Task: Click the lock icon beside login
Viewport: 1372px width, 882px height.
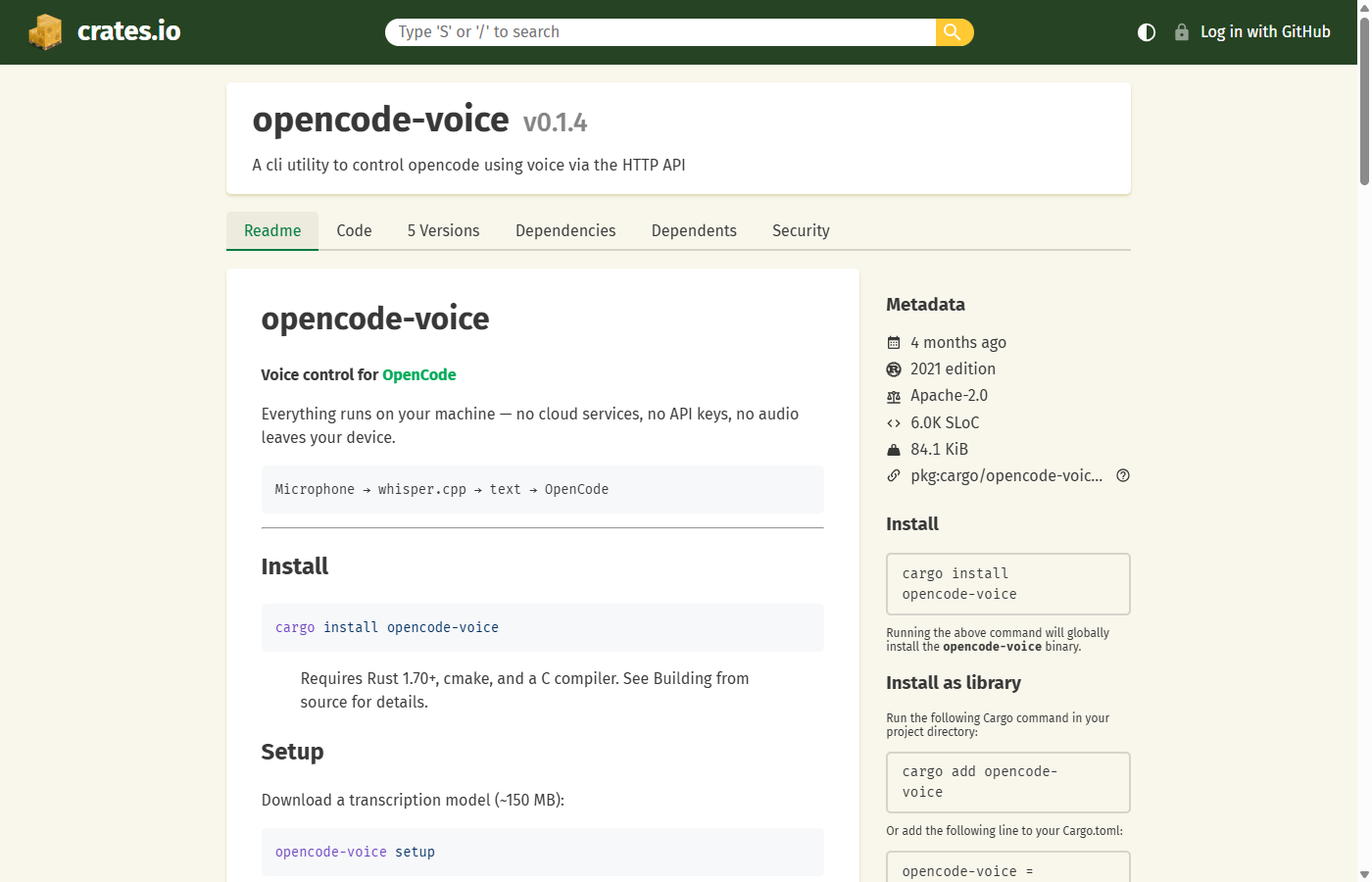Action: [1182, 32]
